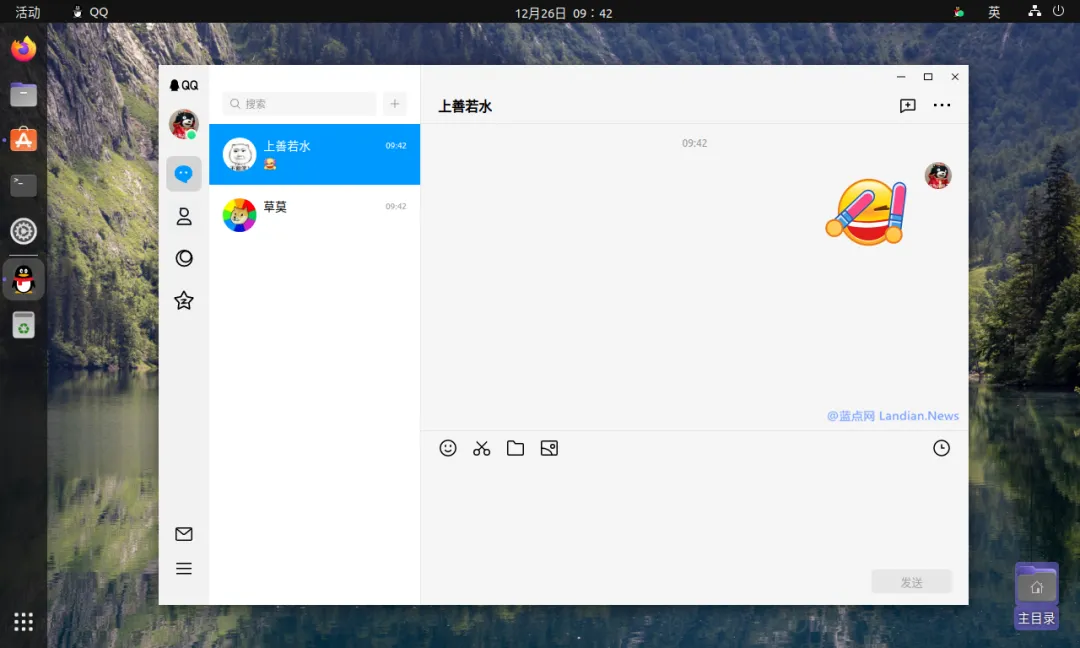Viewport: 1080px width, 648px height.
Task: Open the clock 12月26日 09:42 menu
Action: coord(563,13)
